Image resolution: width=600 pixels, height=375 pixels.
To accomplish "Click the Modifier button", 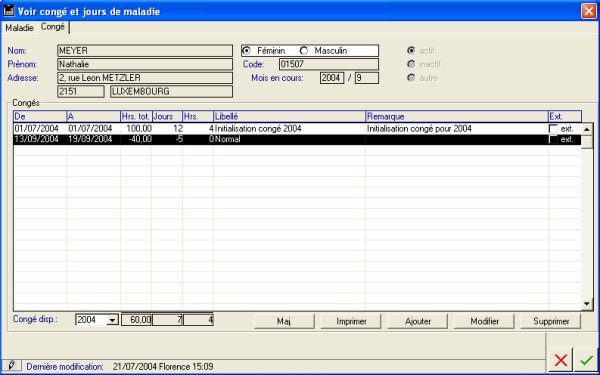I will pos(484,321).
